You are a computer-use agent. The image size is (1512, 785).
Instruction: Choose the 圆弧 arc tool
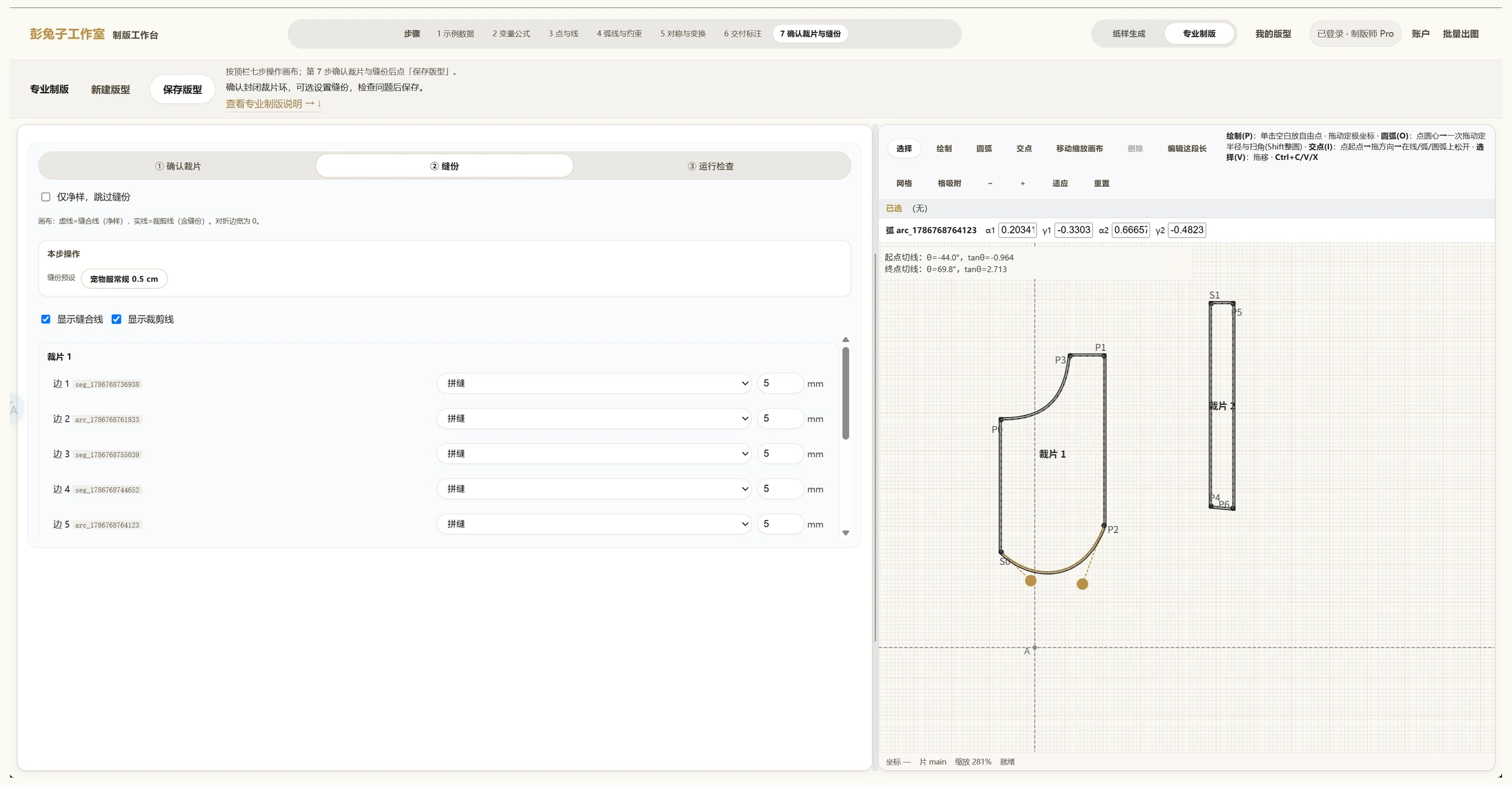click(984, 149)
